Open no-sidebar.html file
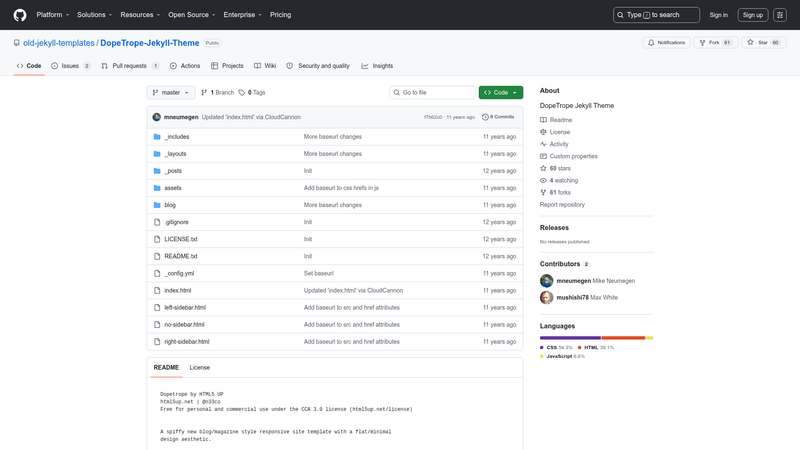The image size is (800, 450). click(184, 324)
